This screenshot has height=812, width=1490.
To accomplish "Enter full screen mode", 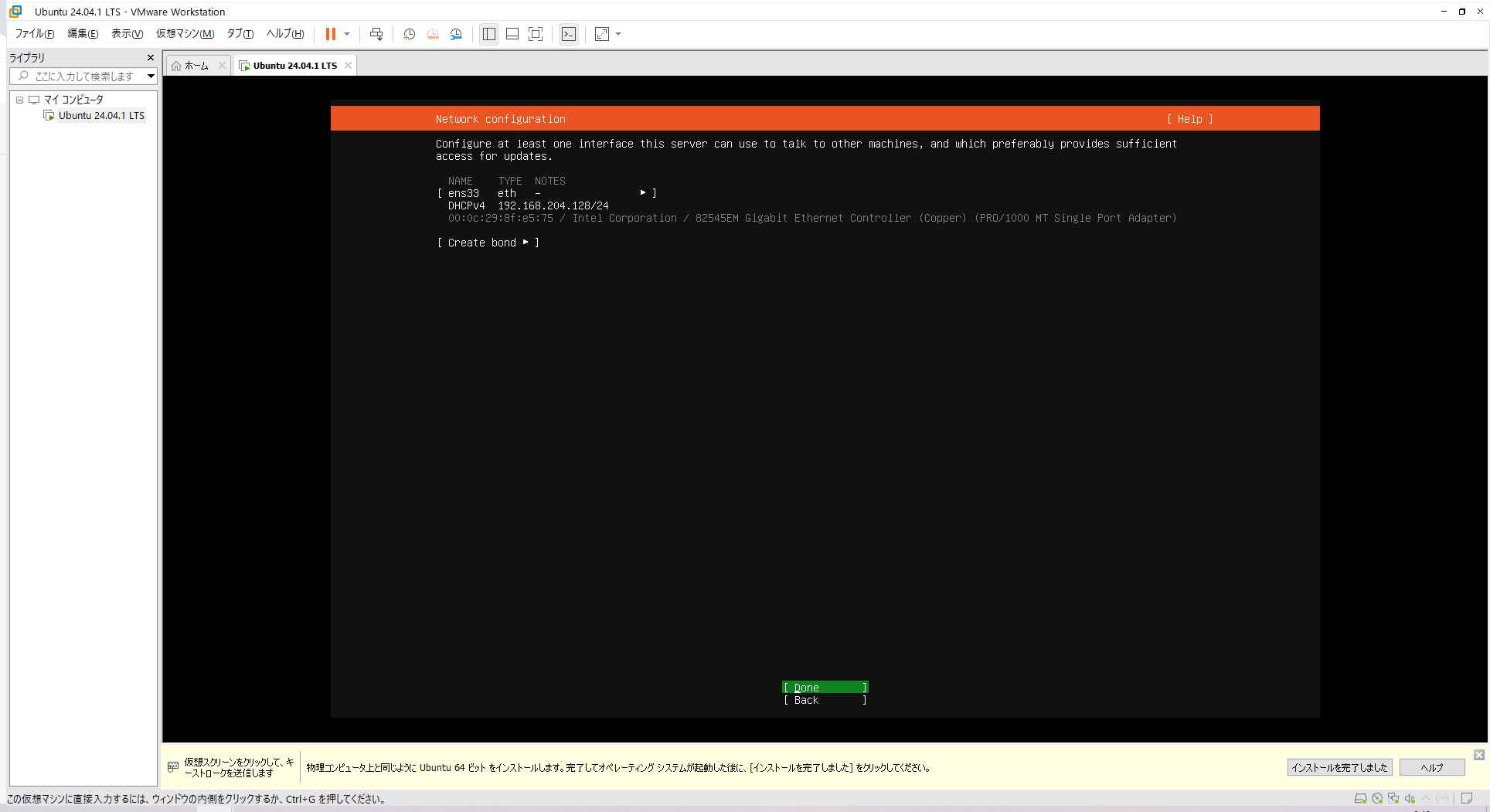I will 536,34.
